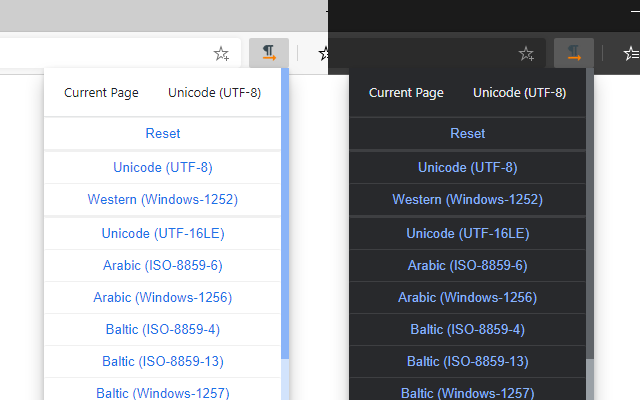Select Baltic (ISO-8859-4) in light popup
640x400 pixels.
point(163,329)
